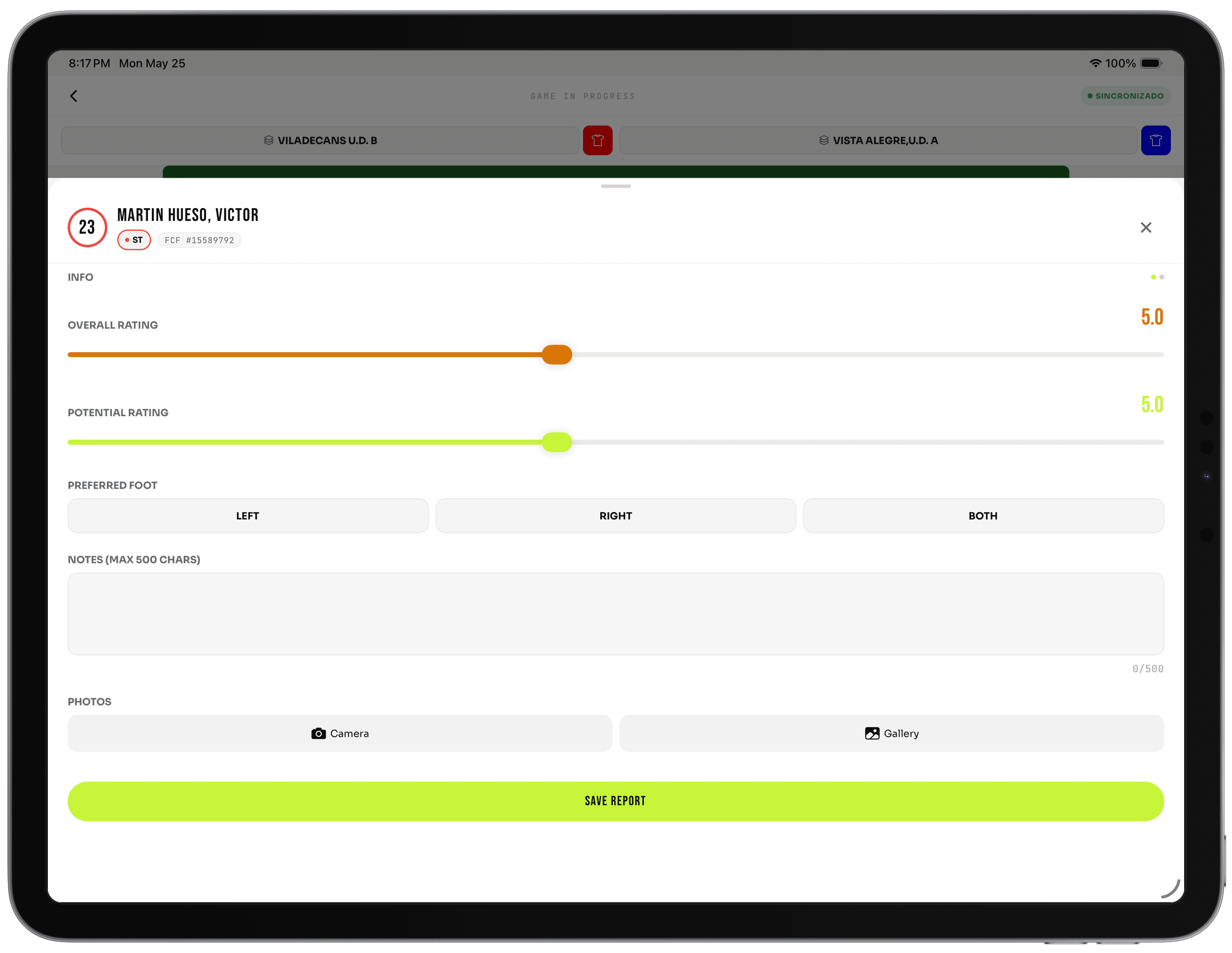The height and width of the screenshot is (953, 1232).
Task: Tap the FCF #15589792 license chip
Action: click(x=199, y=240)
